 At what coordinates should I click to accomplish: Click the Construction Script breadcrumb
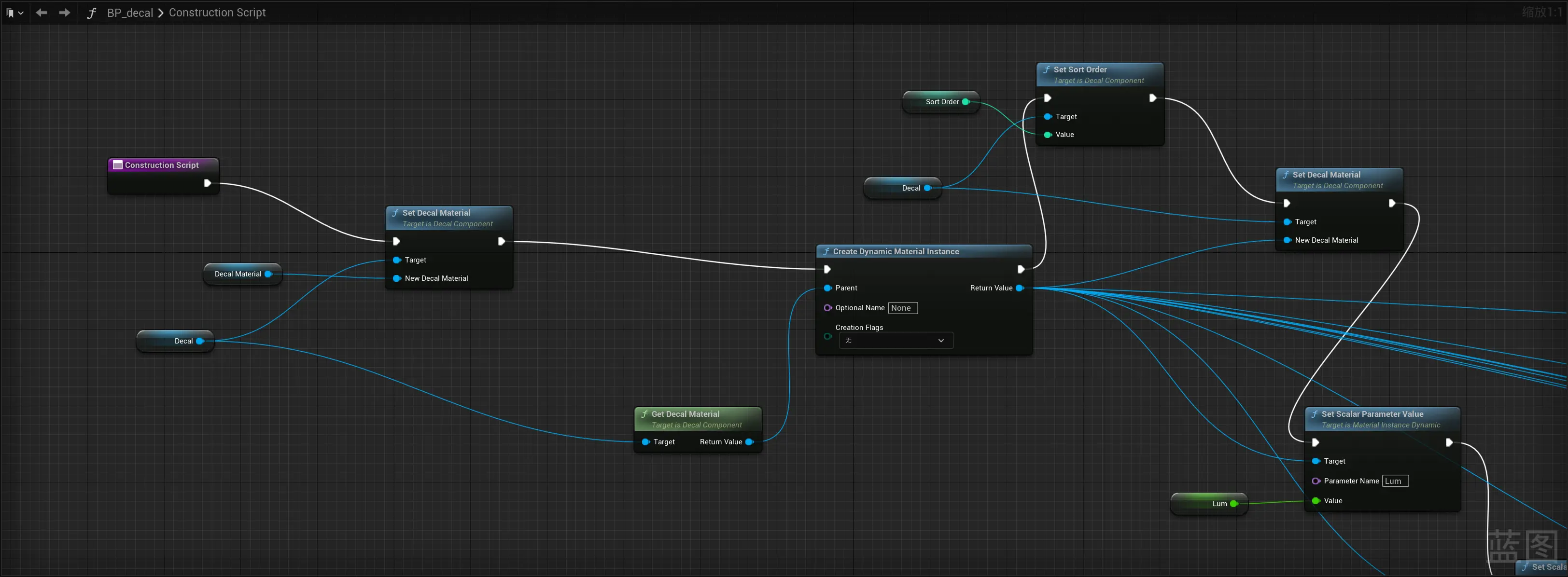pos(217,13)
